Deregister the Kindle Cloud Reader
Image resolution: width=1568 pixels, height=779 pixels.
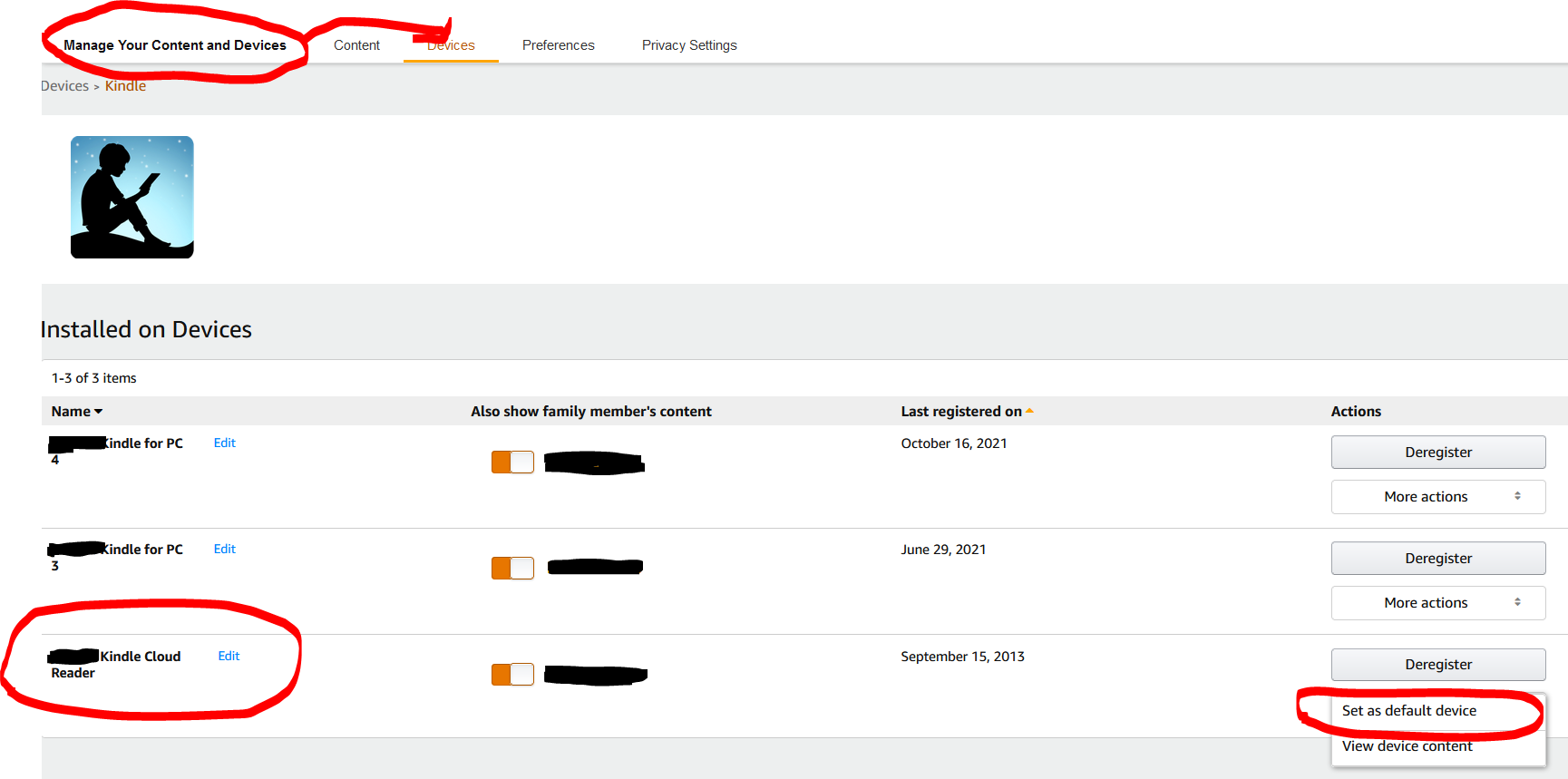pos(1438,665)
